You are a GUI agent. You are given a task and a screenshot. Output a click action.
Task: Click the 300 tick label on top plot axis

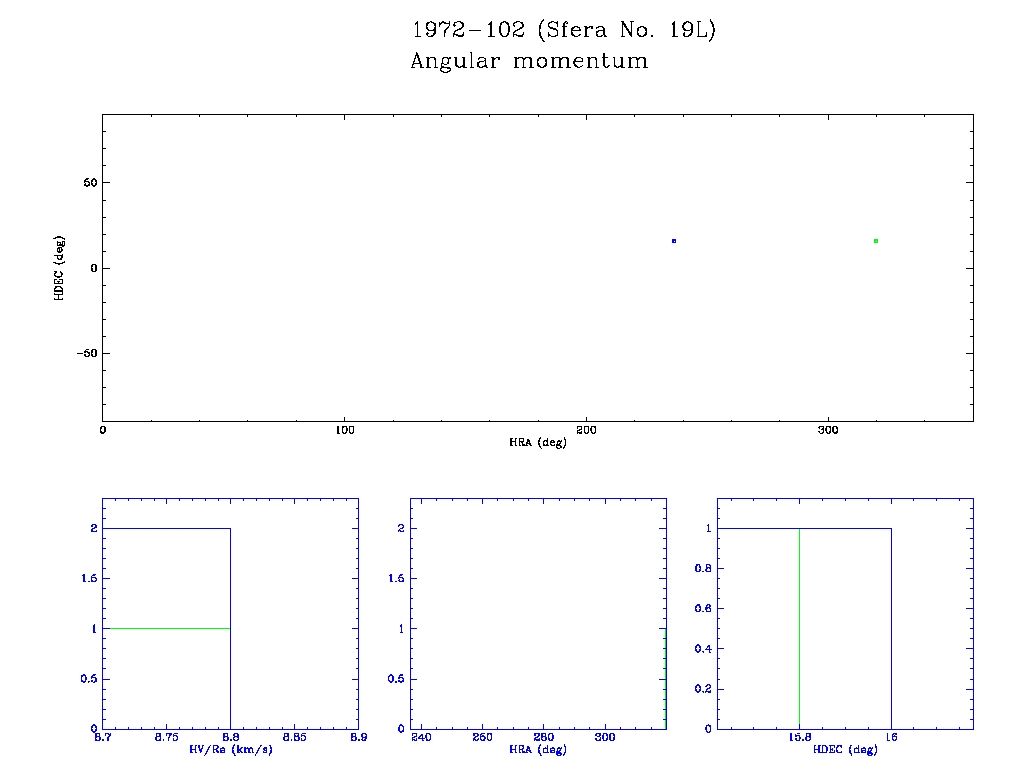(828, 430)
